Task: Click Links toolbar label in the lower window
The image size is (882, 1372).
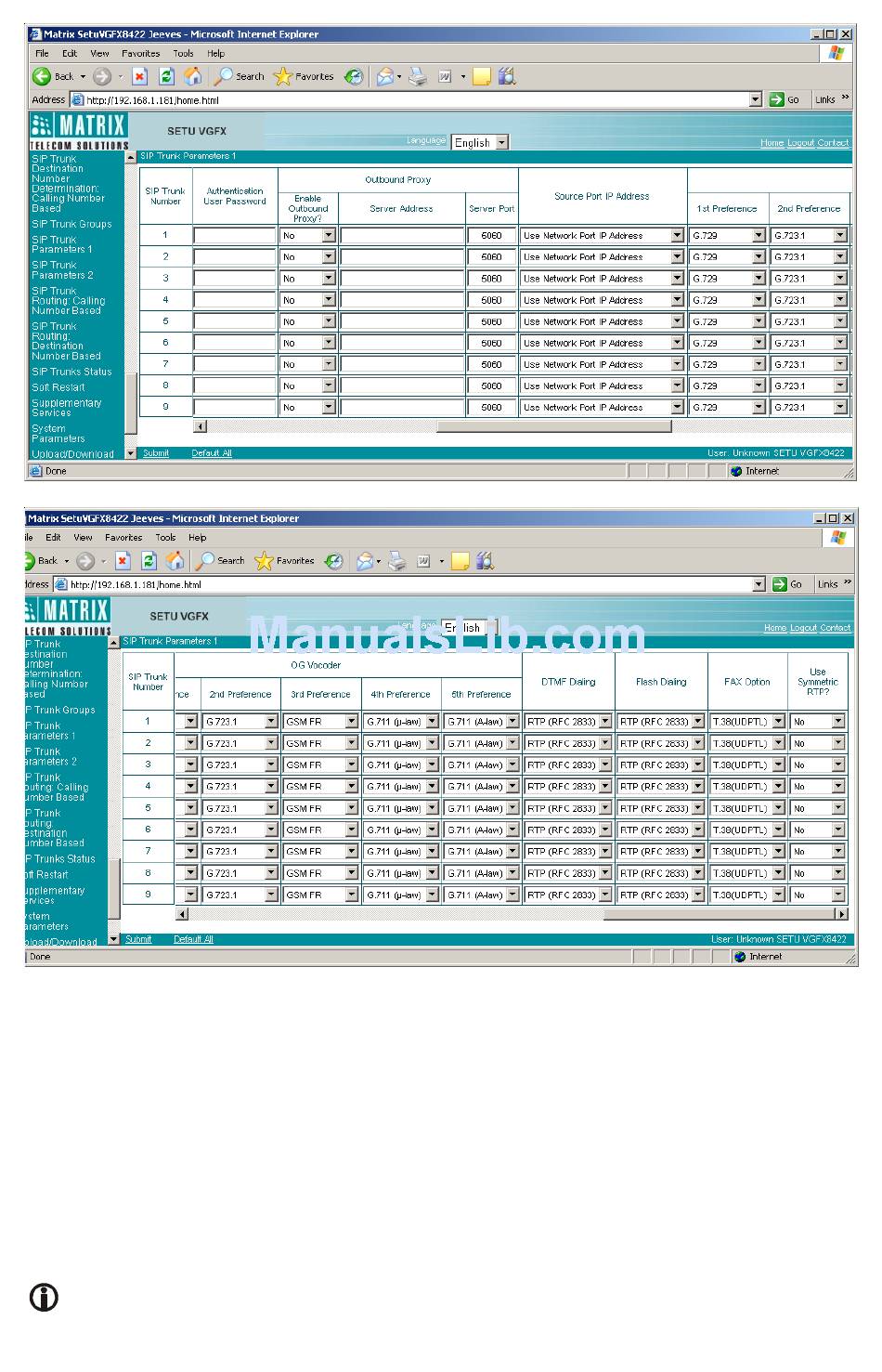Action: point(825,584)
